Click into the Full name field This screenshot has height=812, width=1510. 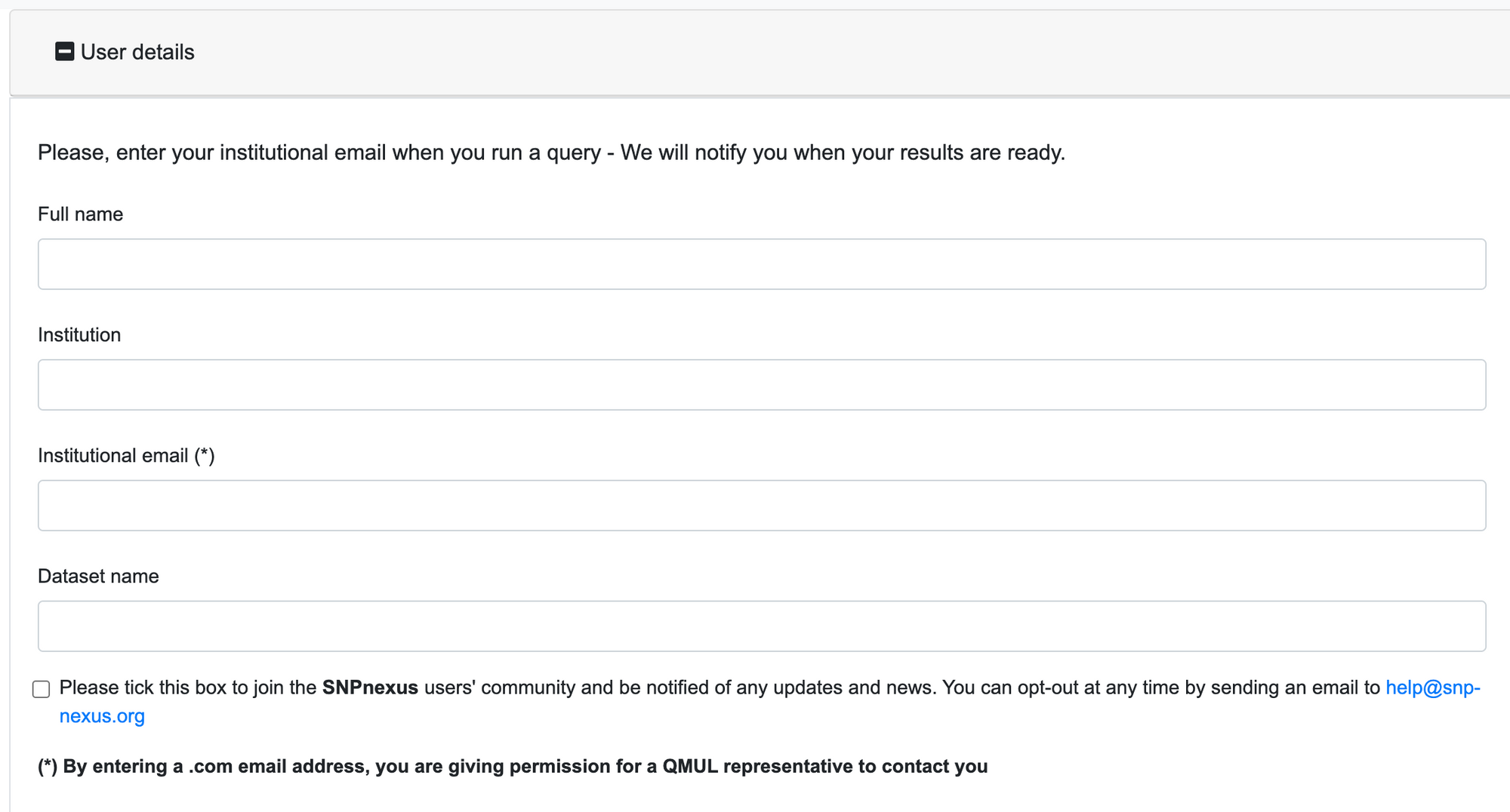pos(761,264)
